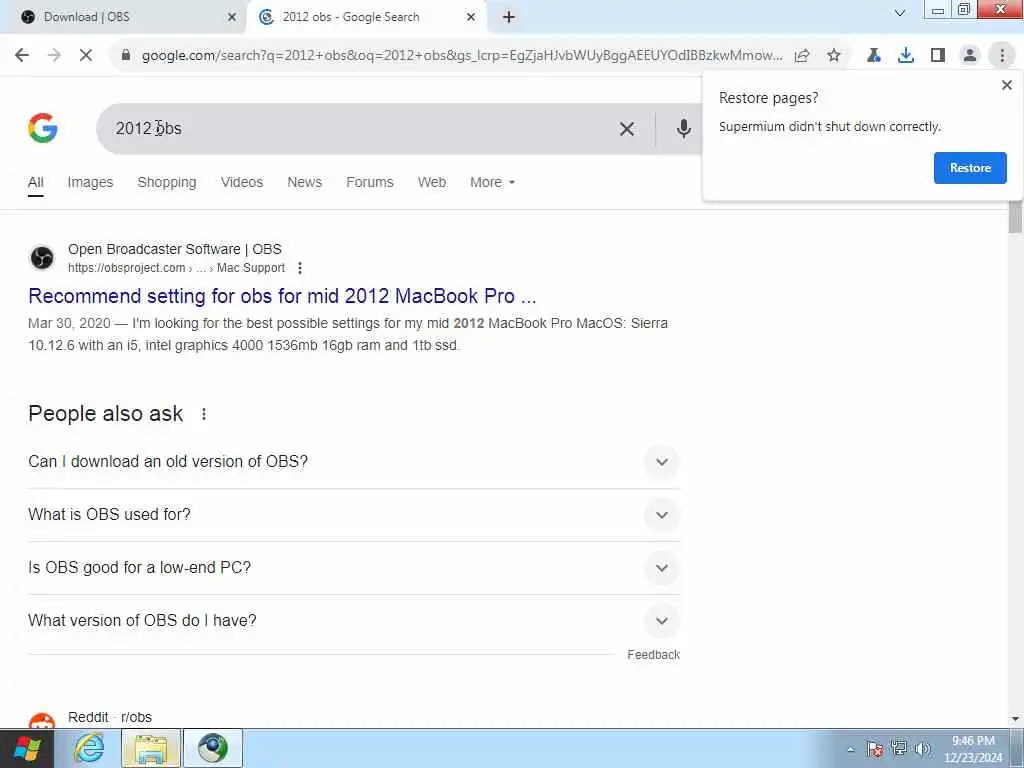Stop loading the page

click(x=86, y=56)
